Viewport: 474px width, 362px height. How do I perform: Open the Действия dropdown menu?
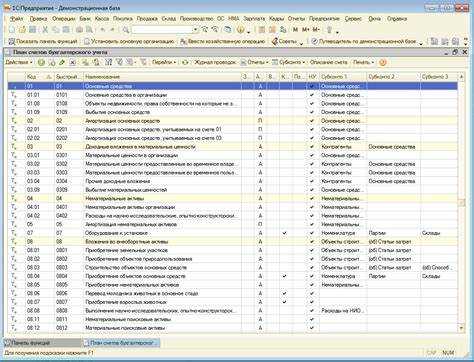[19, 62]
